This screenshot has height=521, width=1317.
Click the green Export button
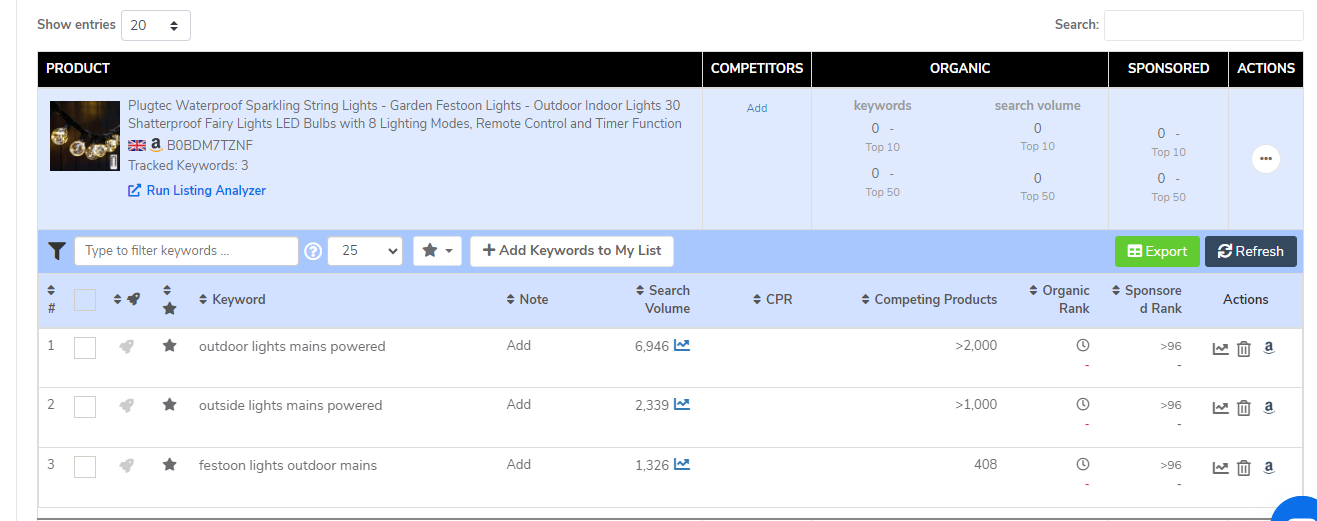coord(1157,251)
